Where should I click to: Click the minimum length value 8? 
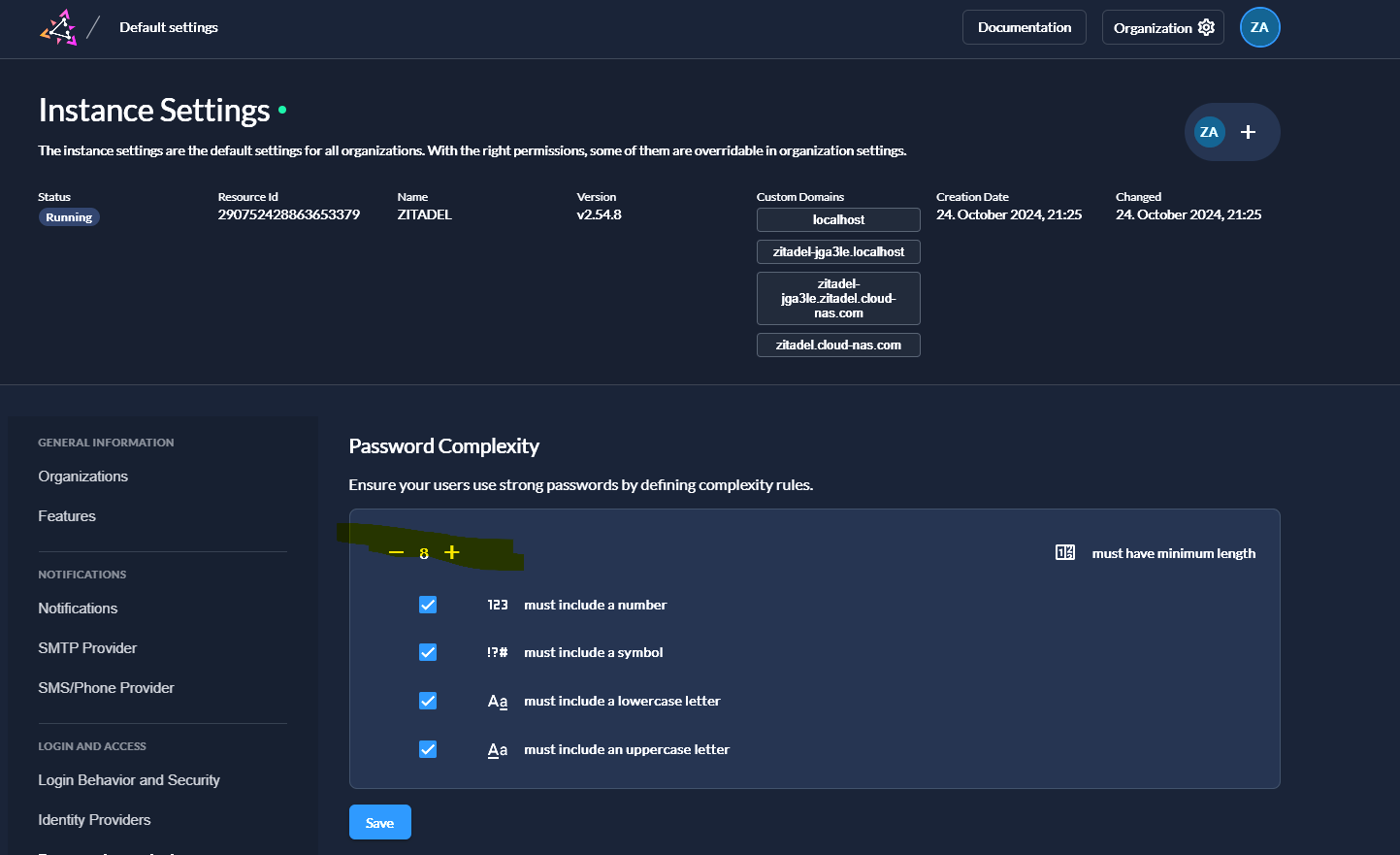pyautogui.click(x=424, y=553)
